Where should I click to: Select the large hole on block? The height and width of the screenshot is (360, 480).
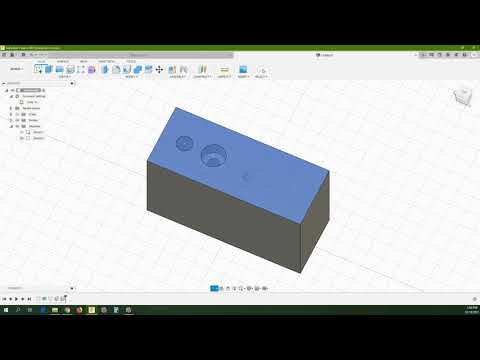(x=214, y=155)
